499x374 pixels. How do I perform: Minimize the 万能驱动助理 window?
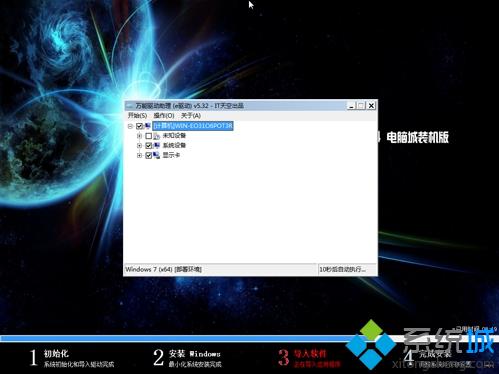coord(351,106)
